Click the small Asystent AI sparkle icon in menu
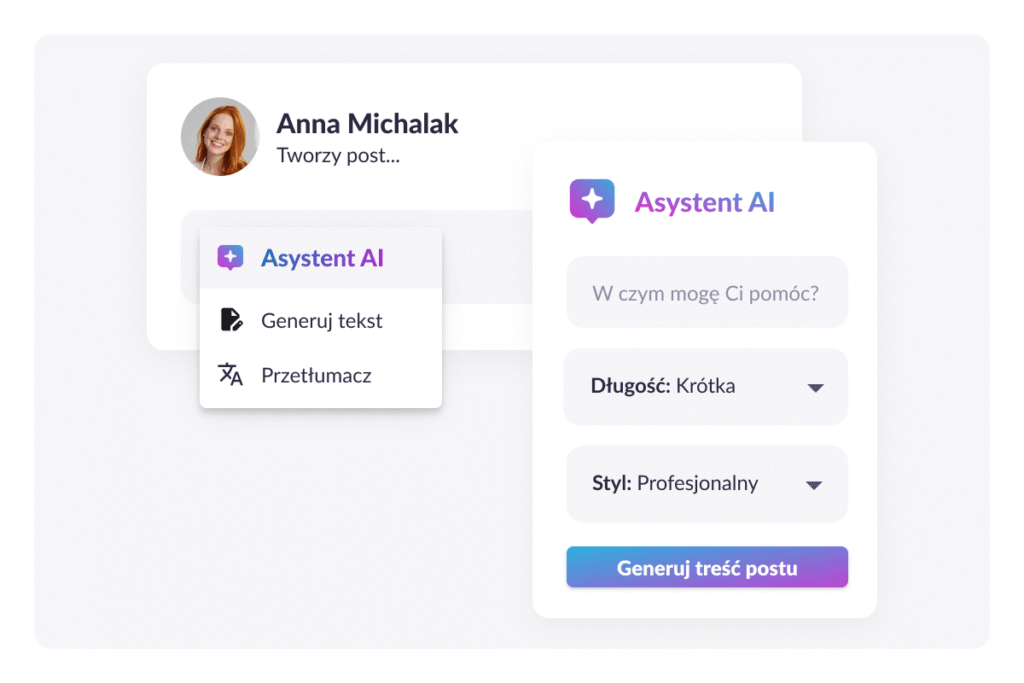This screenshot has height=683, width=1024. [230, 258]
